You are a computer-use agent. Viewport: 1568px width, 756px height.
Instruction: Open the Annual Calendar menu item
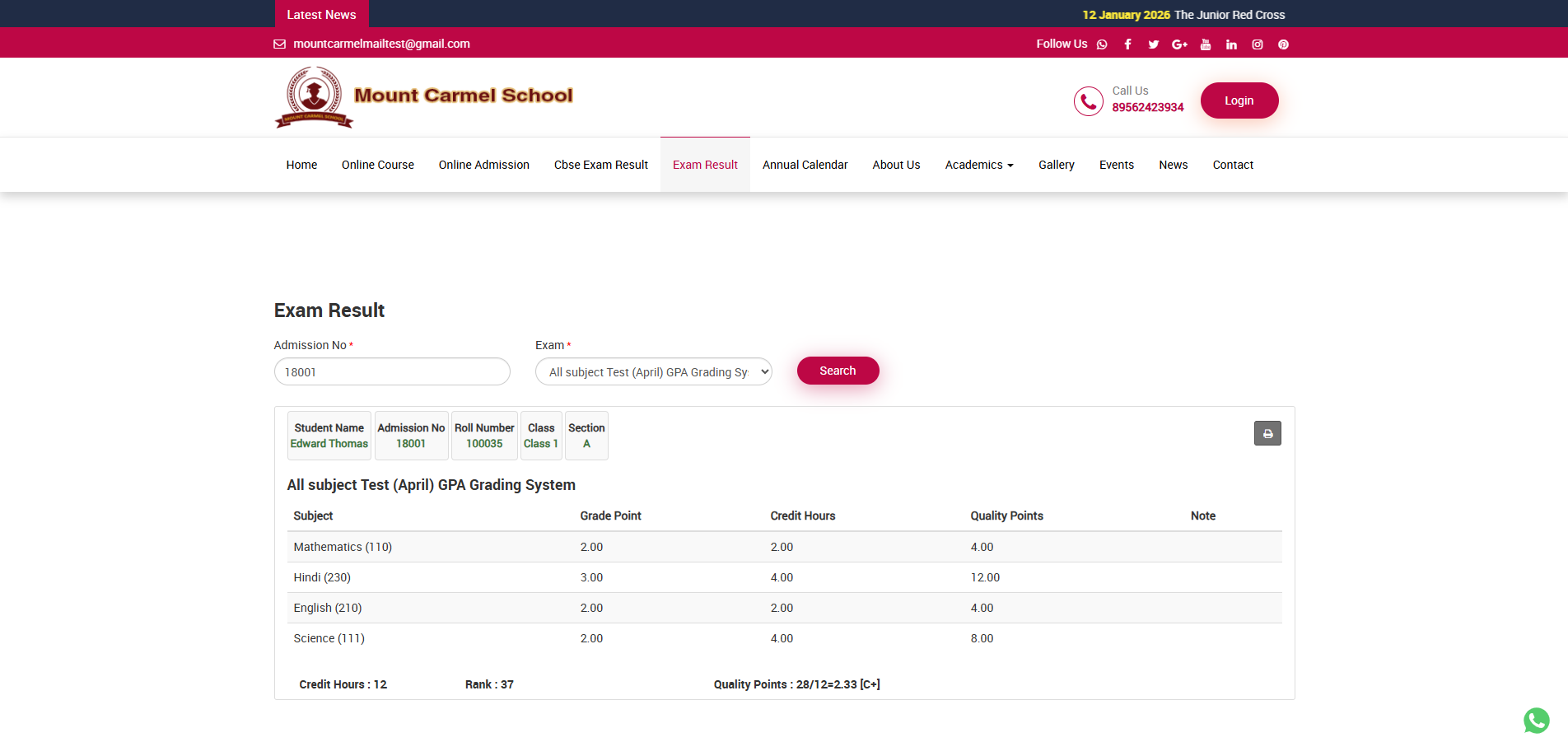coord(805,165)
